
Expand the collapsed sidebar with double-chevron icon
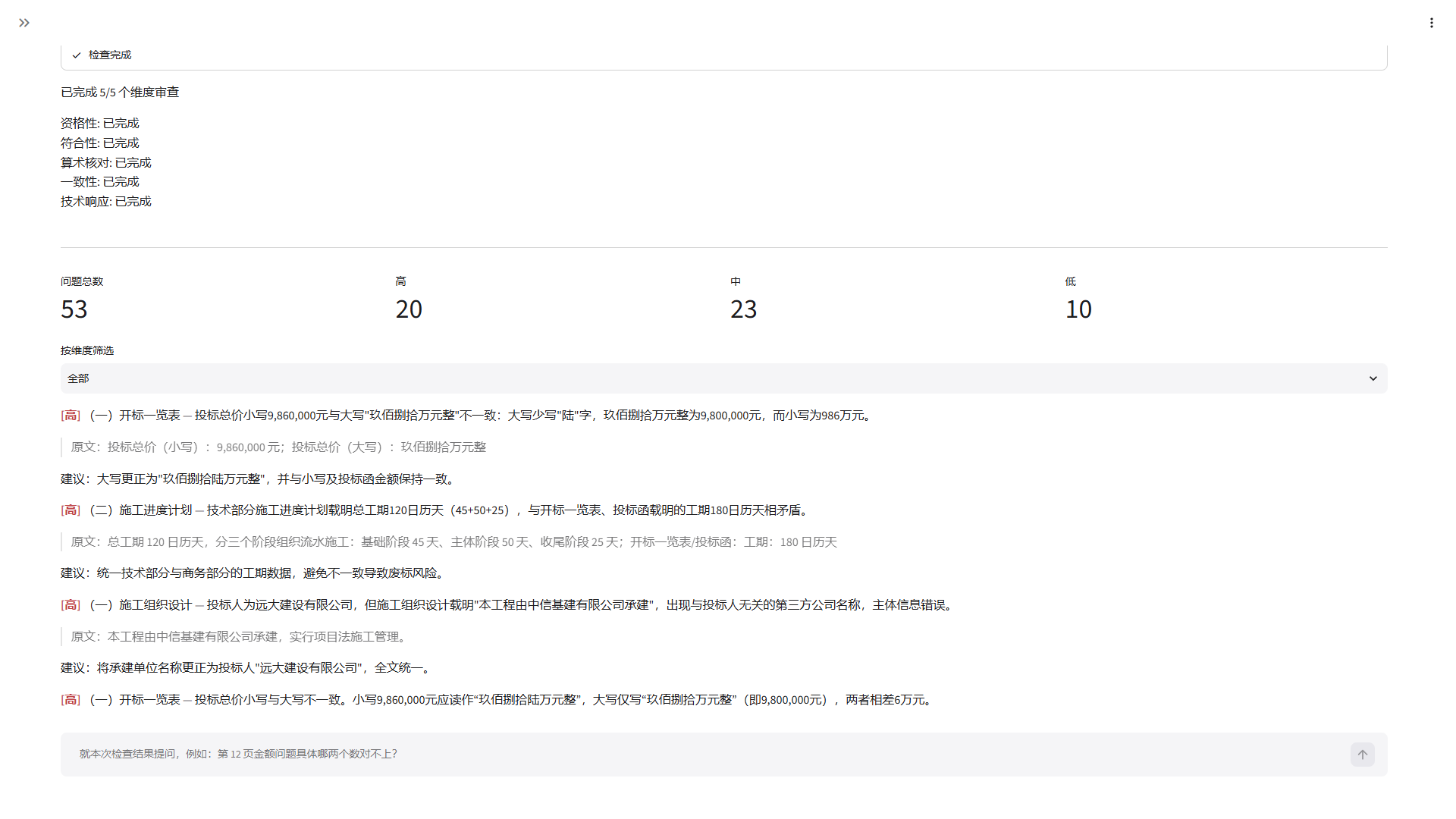24,23
